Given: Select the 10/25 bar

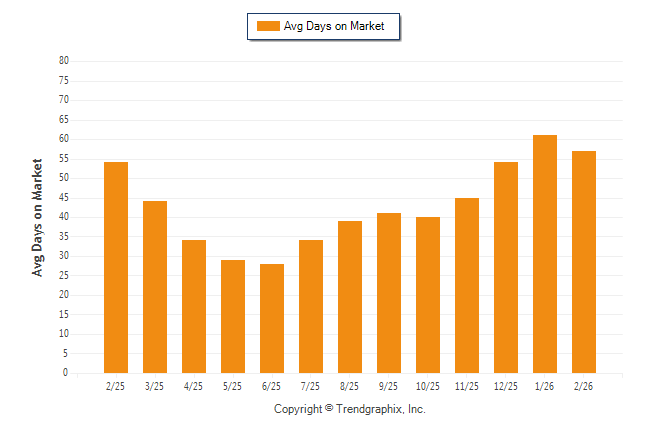Looking at the screenshot, I should pos(428,295).
